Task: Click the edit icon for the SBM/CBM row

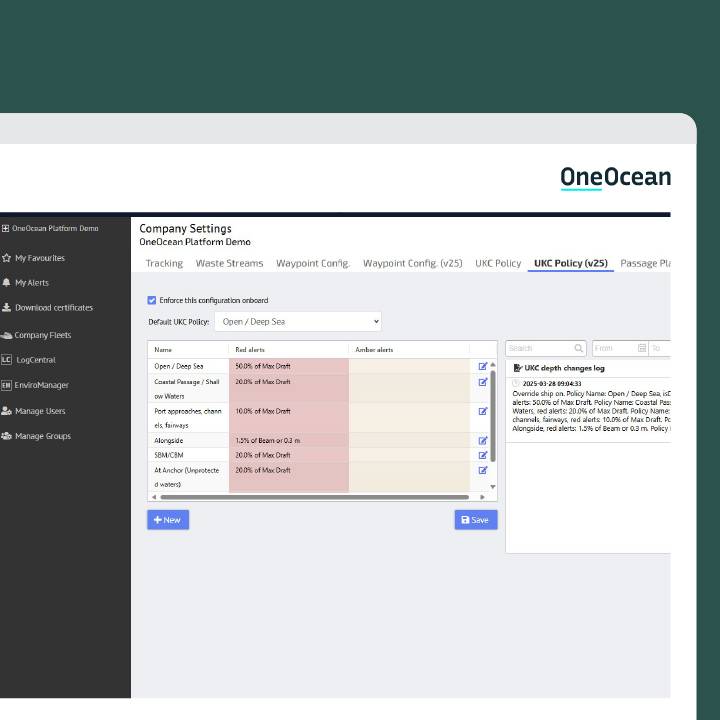Action: [x=483, y=455]
